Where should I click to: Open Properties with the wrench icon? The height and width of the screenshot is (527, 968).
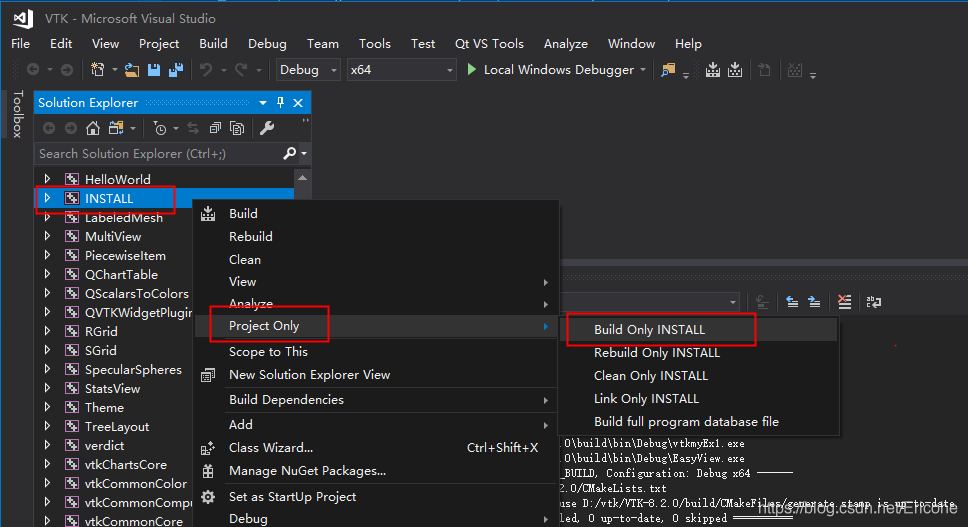[x=267, y=128]
